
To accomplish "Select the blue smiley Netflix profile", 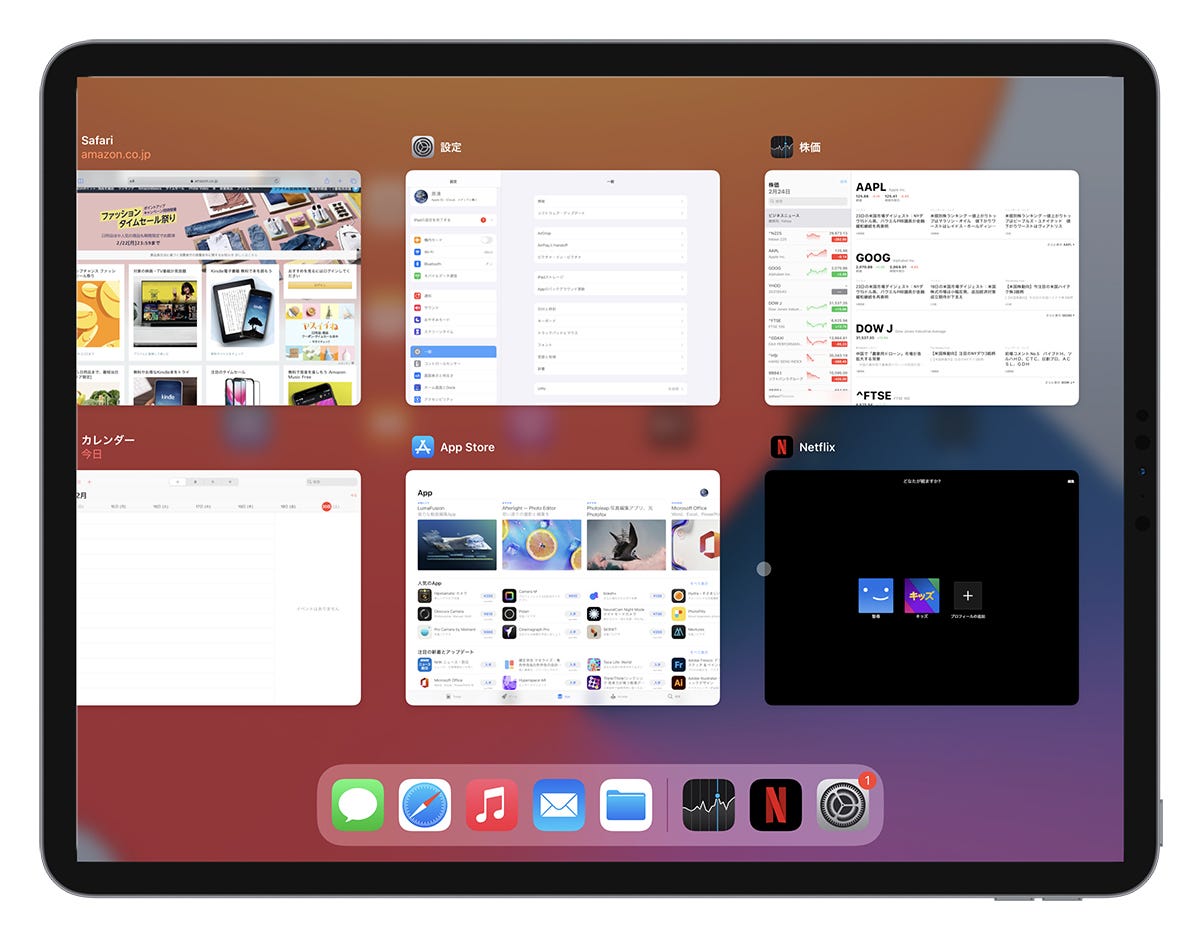I will pyautogui.click(x=875, y=596).
